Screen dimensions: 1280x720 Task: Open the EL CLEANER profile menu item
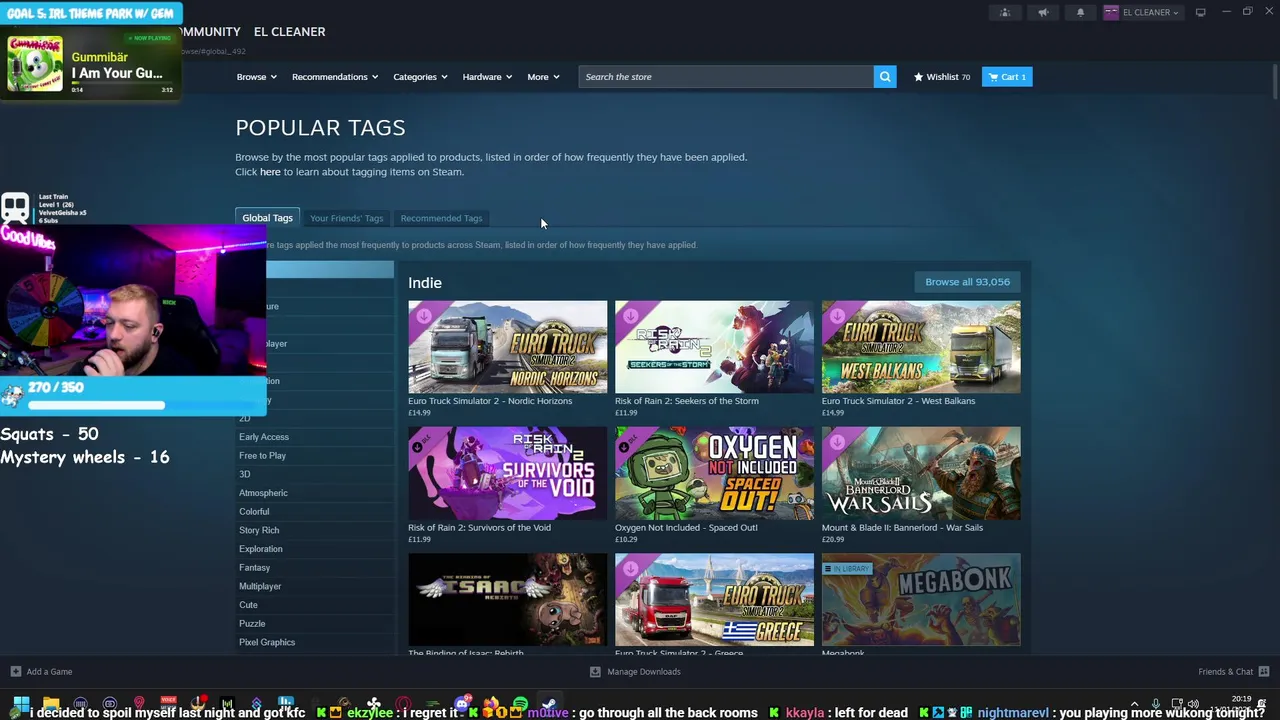pyautogui.click(x=289, y=31)
